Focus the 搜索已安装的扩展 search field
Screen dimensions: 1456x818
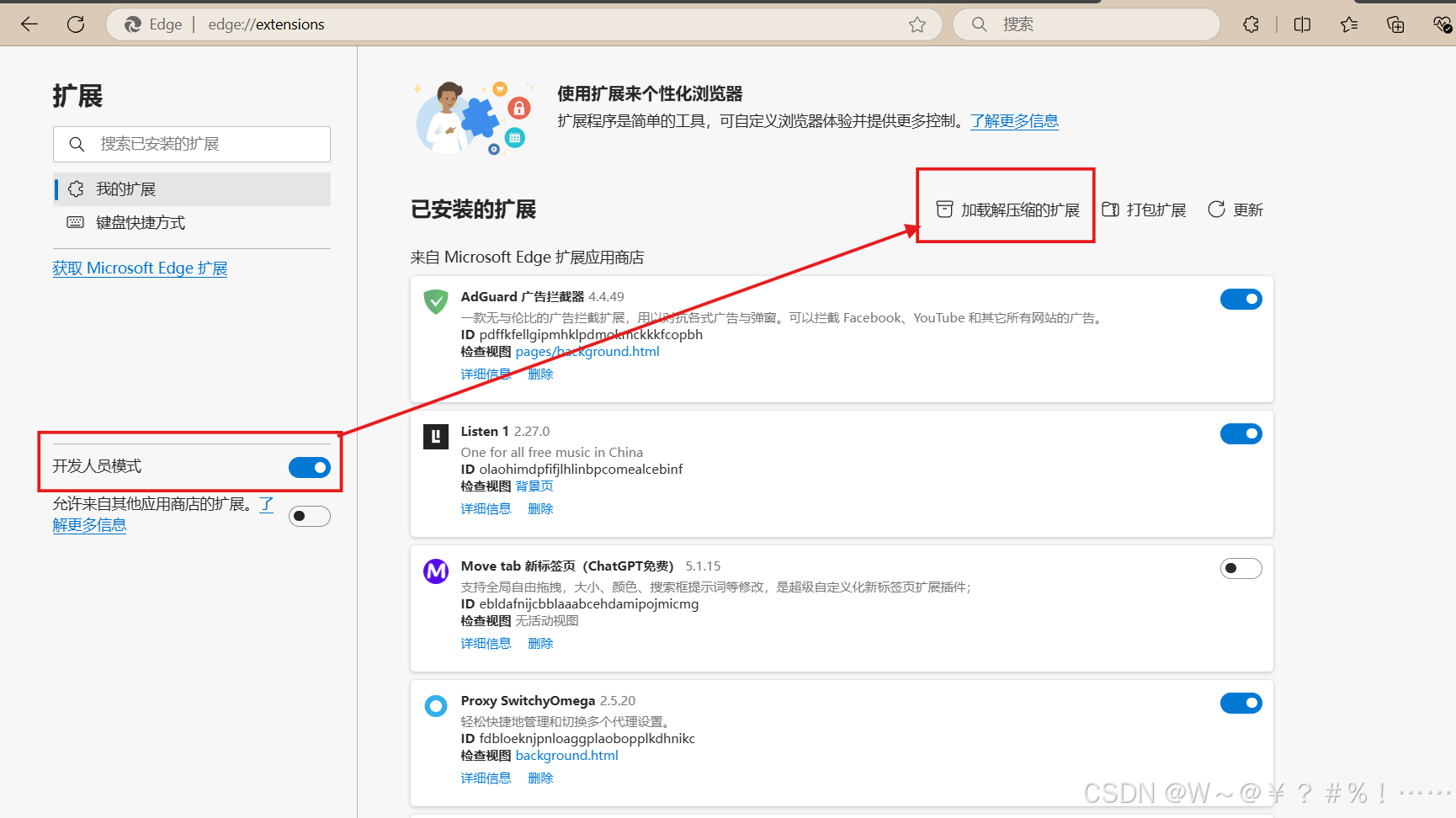tap(192, 144)
